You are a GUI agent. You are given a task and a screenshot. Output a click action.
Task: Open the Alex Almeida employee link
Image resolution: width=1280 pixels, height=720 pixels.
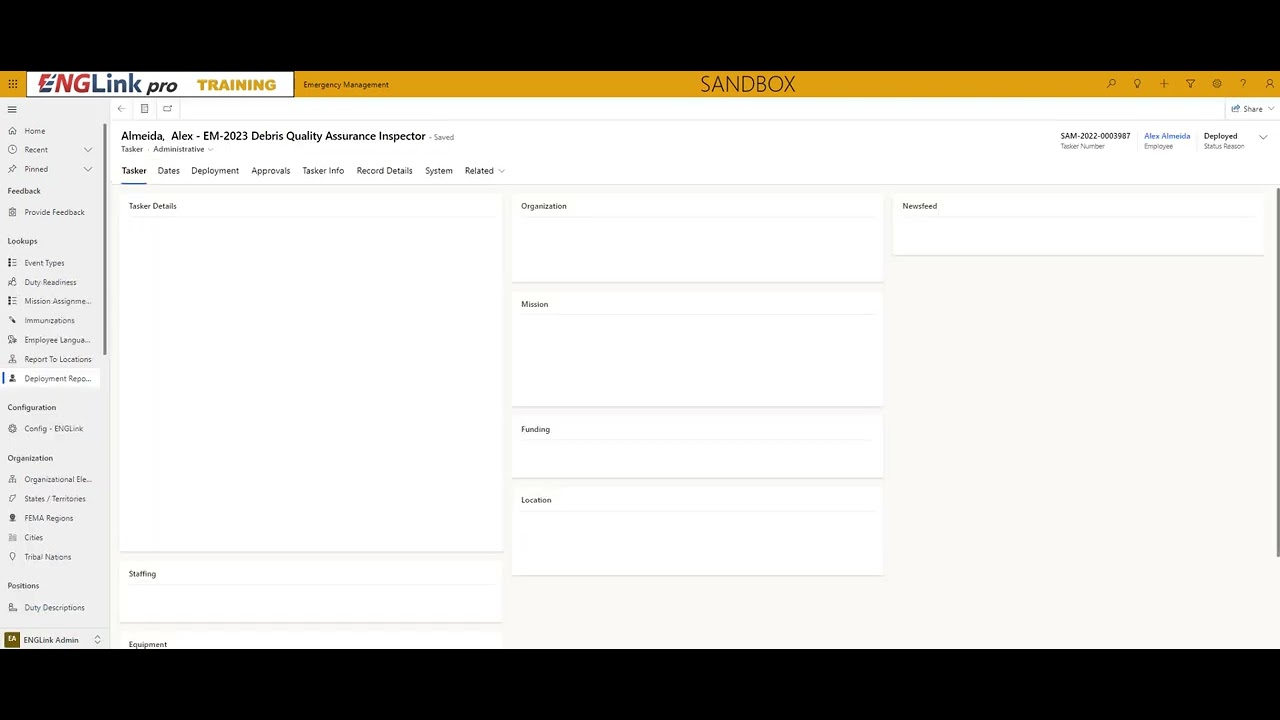pos(1167,136)
